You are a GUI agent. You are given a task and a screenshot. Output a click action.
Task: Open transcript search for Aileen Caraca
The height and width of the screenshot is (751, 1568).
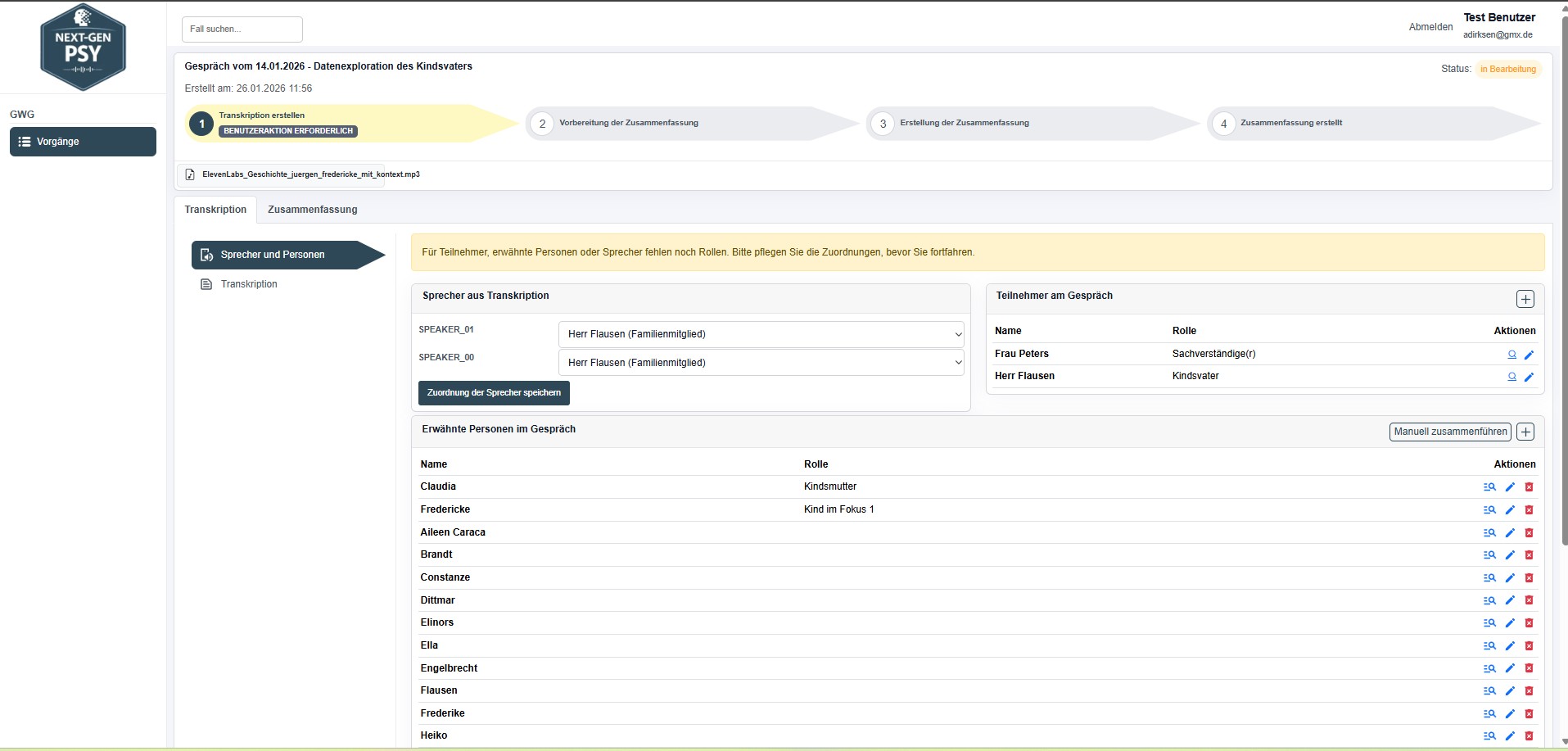tap(1489, 533)
